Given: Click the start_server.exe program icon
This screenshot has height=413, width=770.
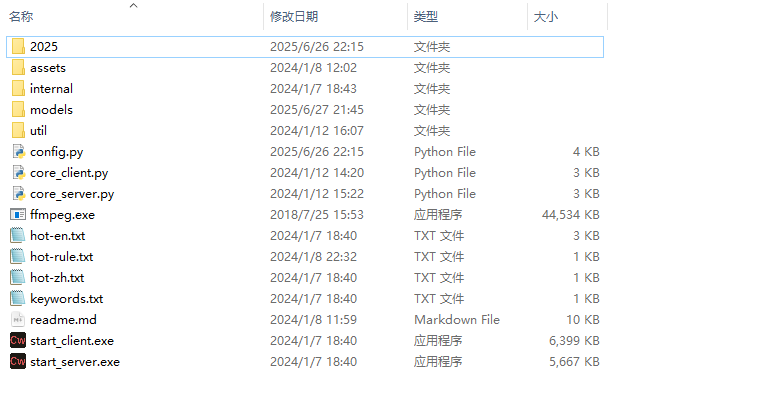Looking at the screenshot, I should [18, 361].
